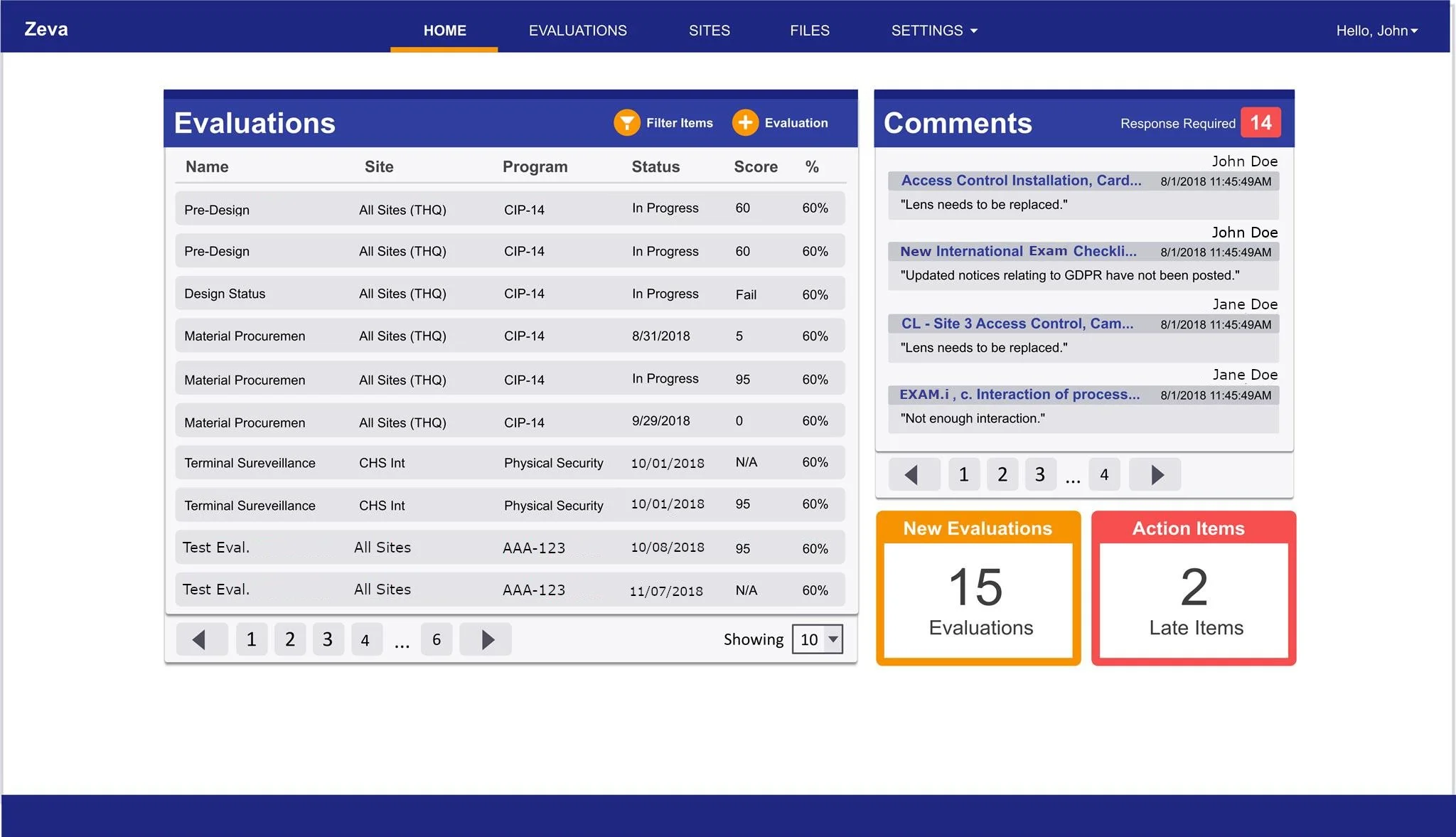Image resolution: width=1456 pixels, height=837 pixels.
Task: Go to previous page in Evaluations pagination
Action: click(x=201, y=639)
